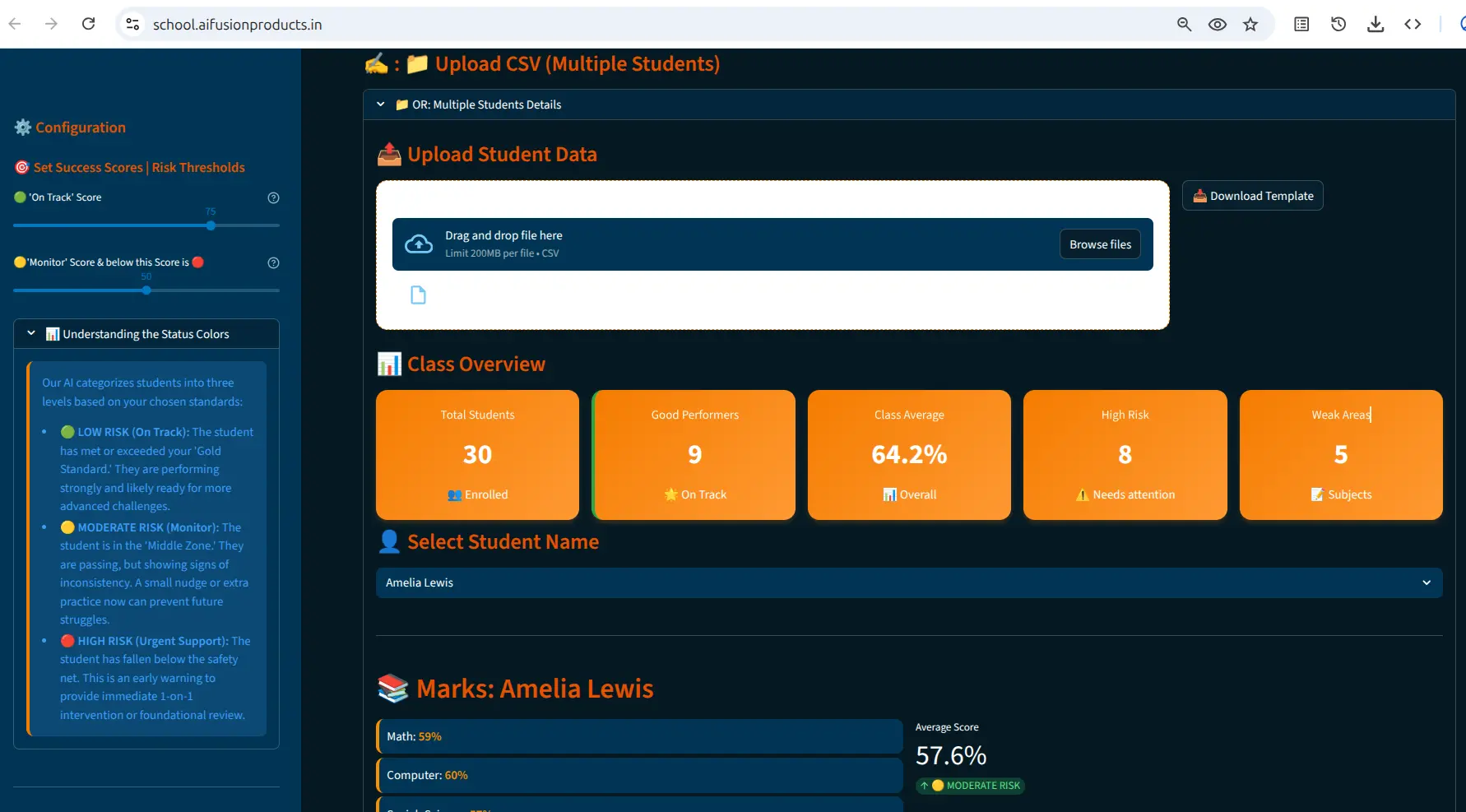Click the Select Student Name person icon

click(389, 541)
